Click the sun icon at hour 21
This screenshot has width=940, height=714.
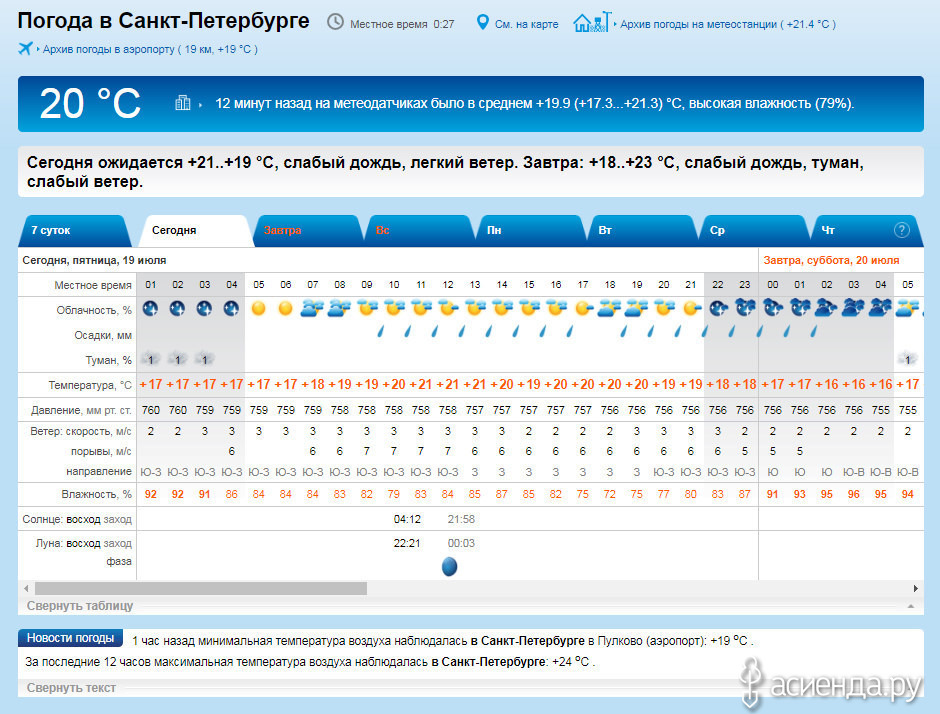tap(692, 308)
